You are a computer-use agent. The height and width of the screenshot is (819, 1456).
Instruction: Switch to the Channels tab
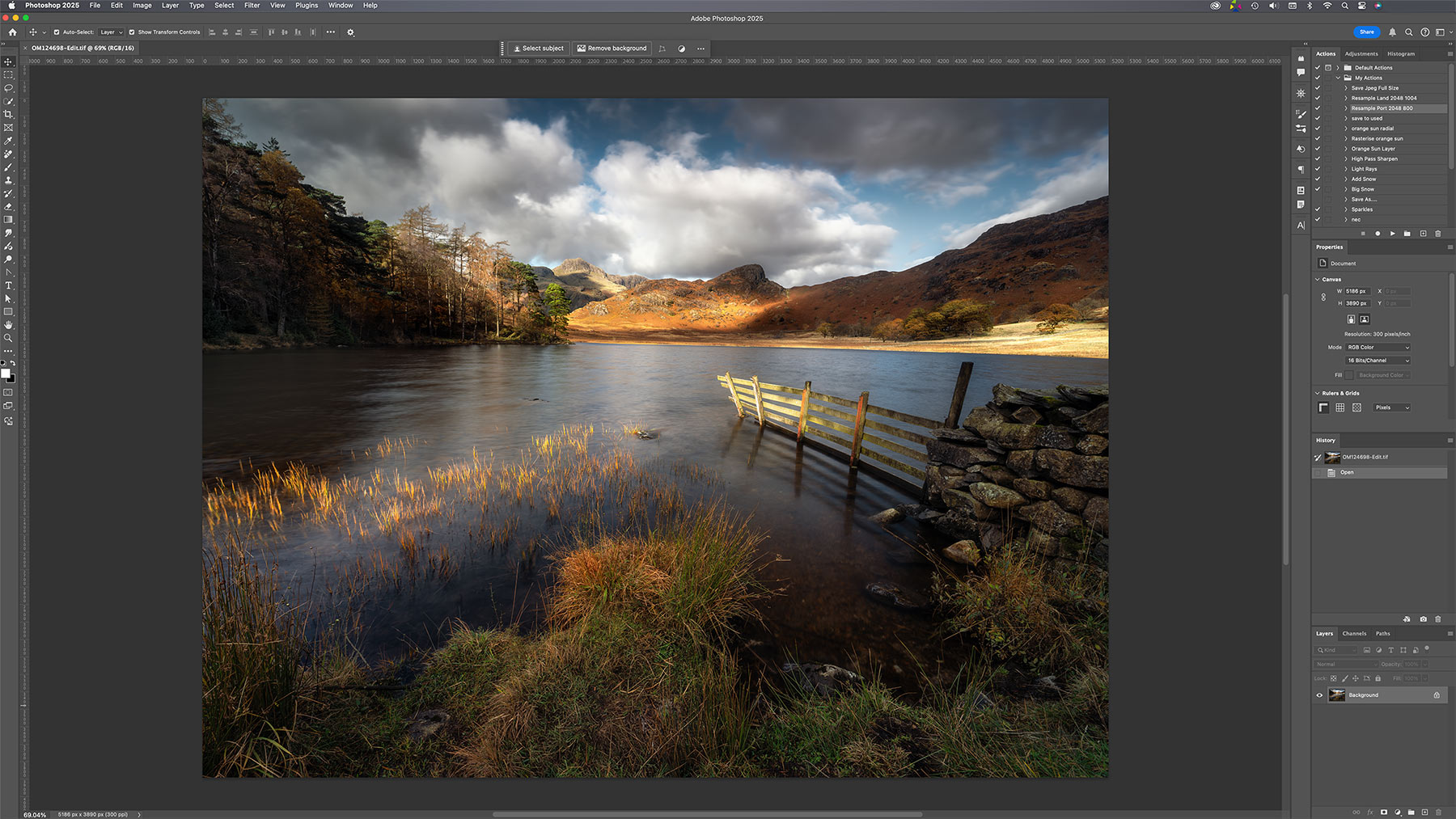coord(1354,634)
